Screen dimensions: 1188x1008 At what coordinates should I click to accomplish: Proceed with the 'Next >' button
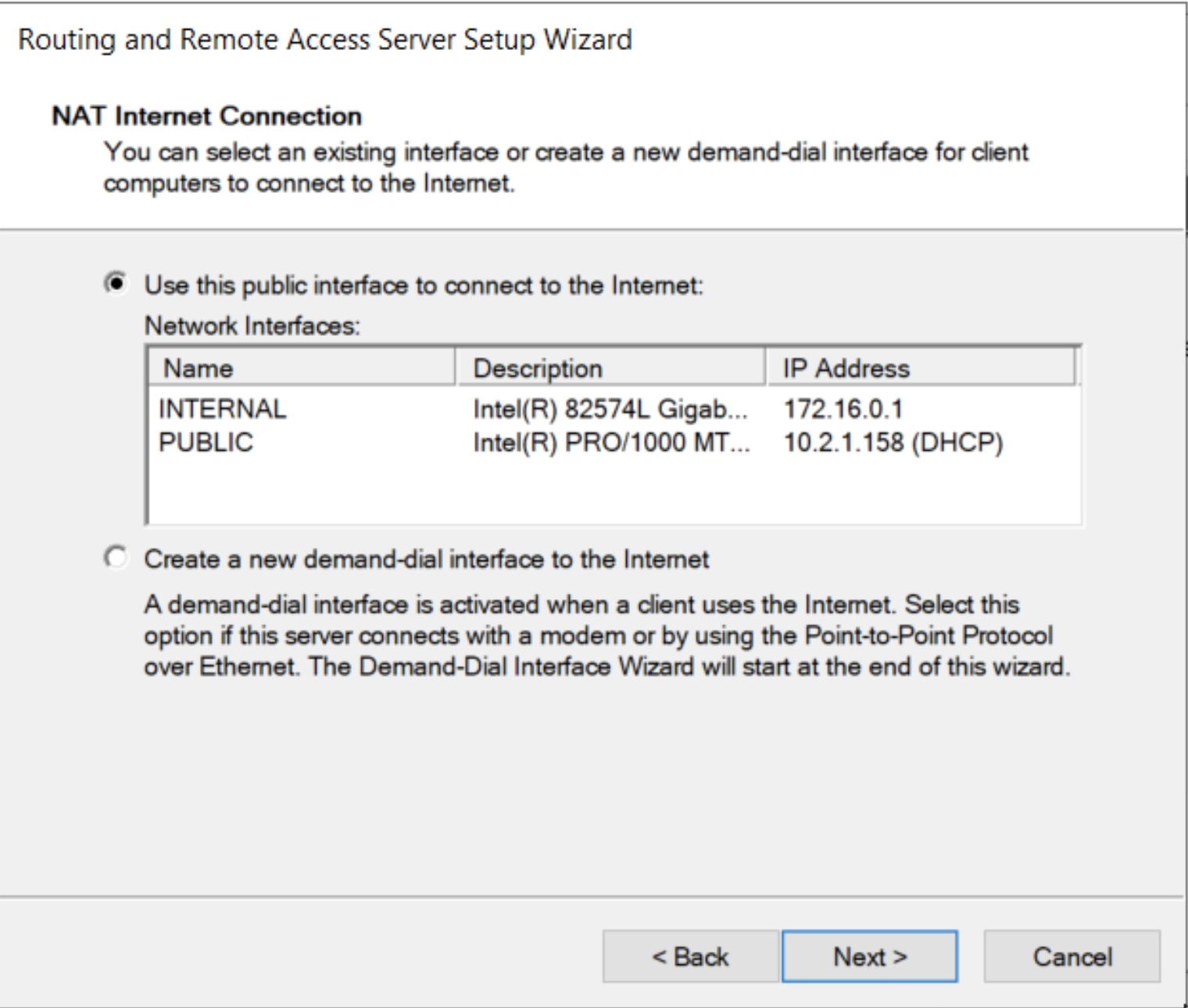pyautogui.click(x=869, y=956)
